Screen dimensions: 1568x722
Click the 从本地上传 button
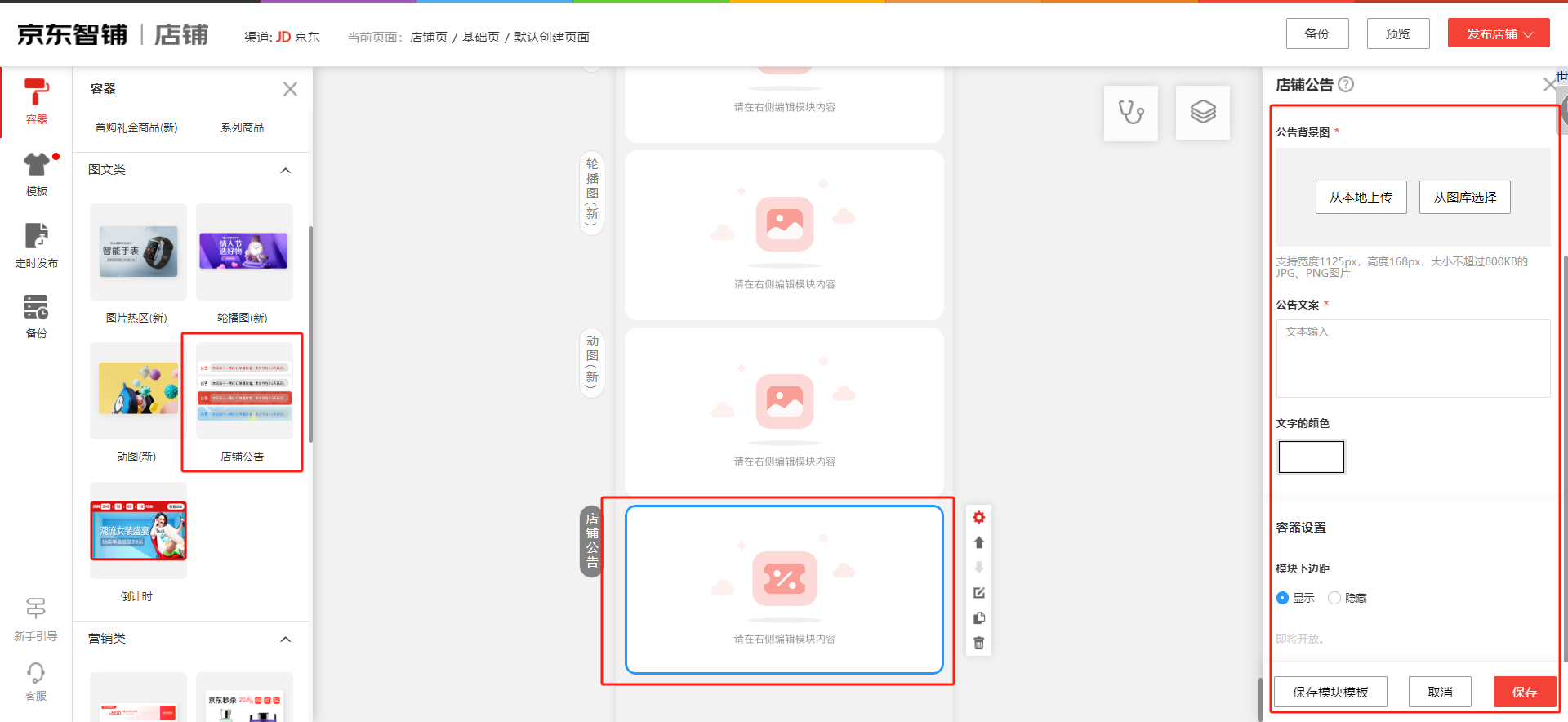point(1361,197)
